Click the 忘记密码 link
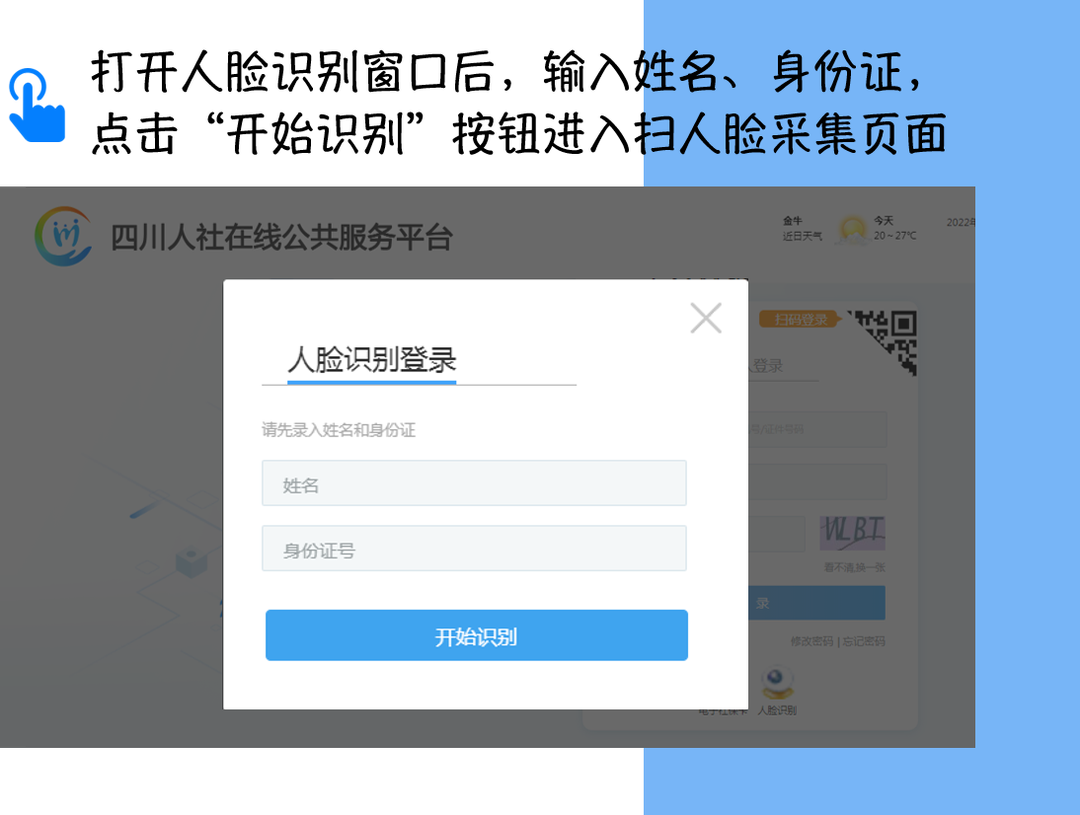 coord(864,641)
